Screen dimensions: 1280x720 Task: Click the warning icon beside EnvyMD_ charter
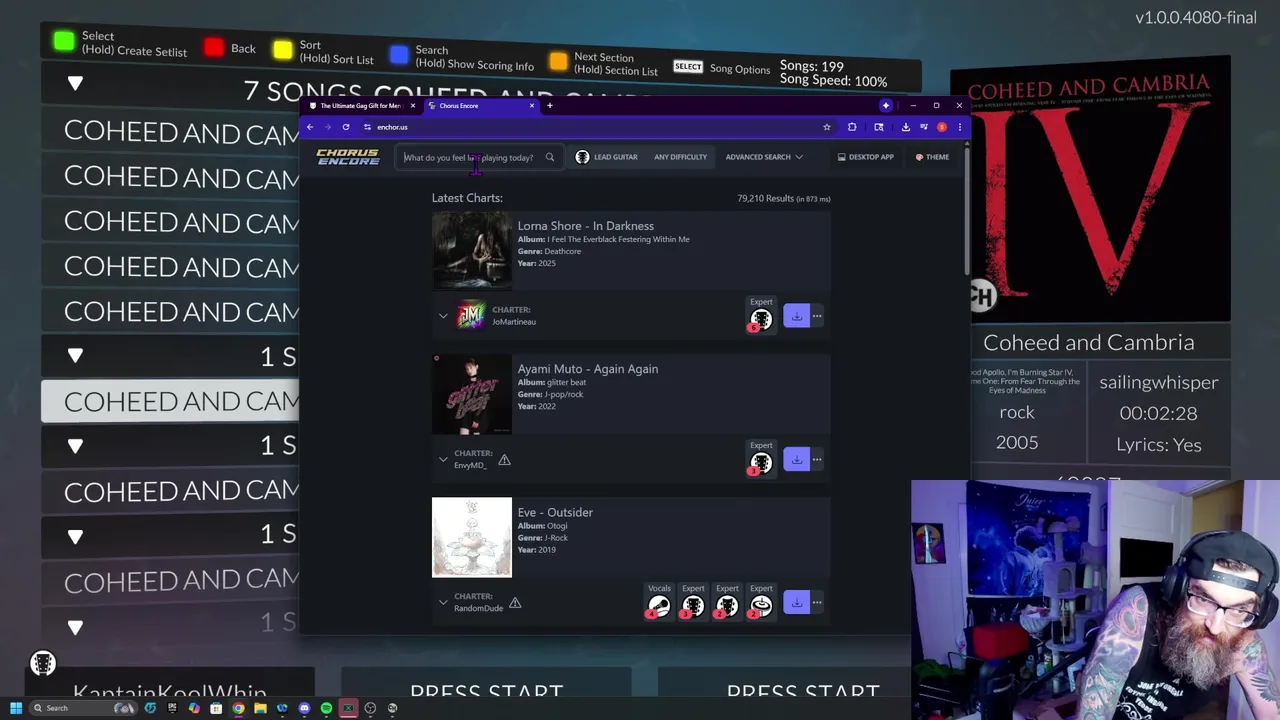tap(504, 460)
